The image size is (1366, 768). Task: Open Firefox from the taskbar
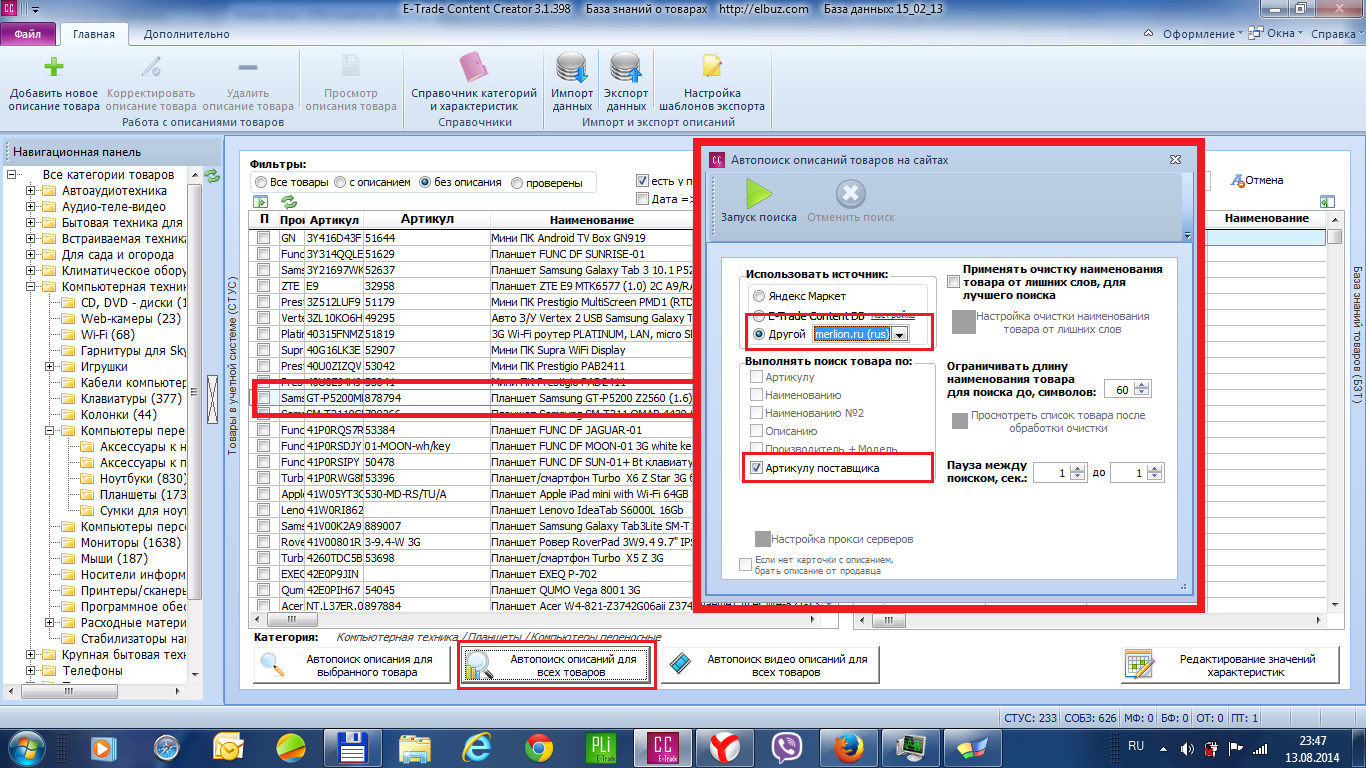click(x=849, y=747)
